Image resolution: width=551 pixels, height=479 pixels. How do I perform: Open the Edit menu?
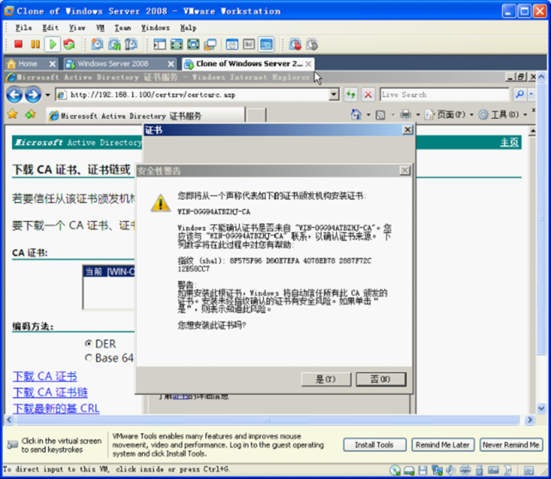[x=50, y=27]
